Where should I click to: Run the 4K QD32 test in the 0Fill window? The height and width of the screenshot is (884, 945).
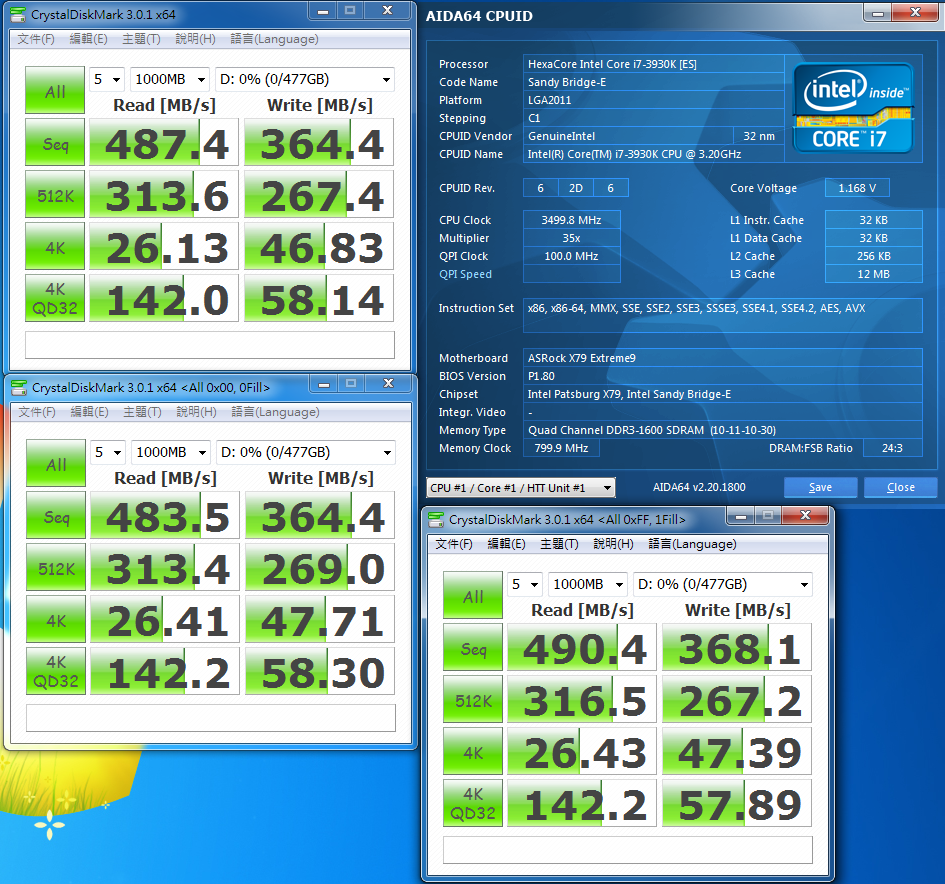(x=56, y=671)
